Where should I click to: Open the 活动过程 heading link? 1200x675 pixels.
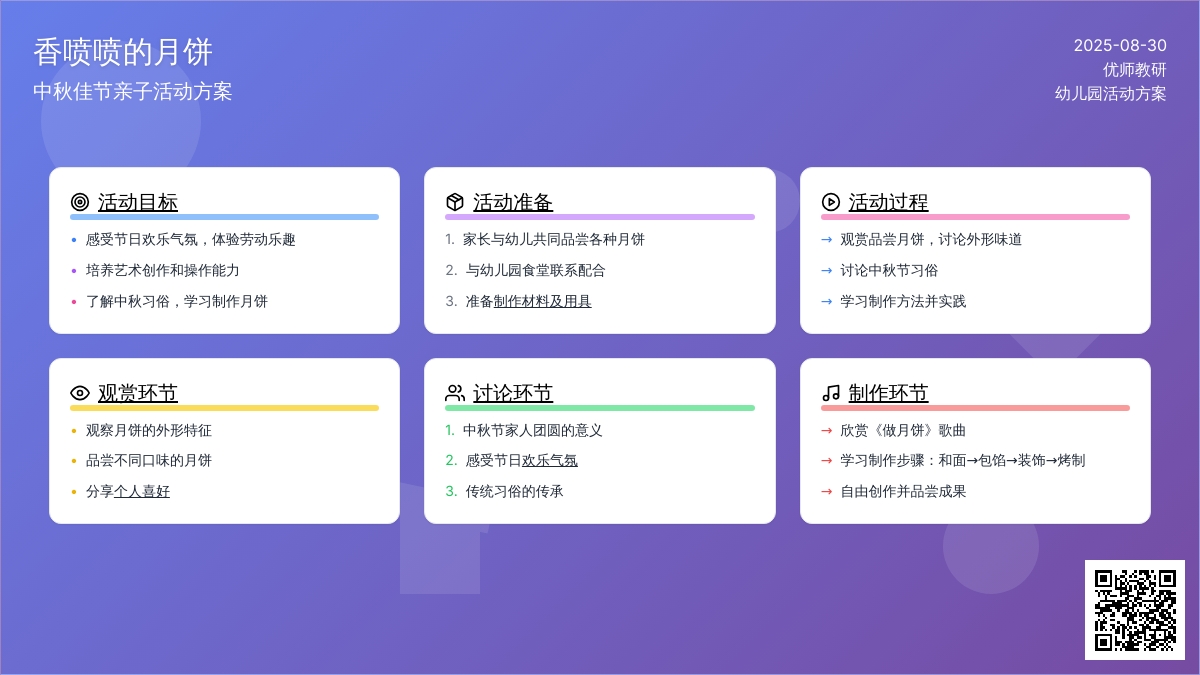(888, 202)
